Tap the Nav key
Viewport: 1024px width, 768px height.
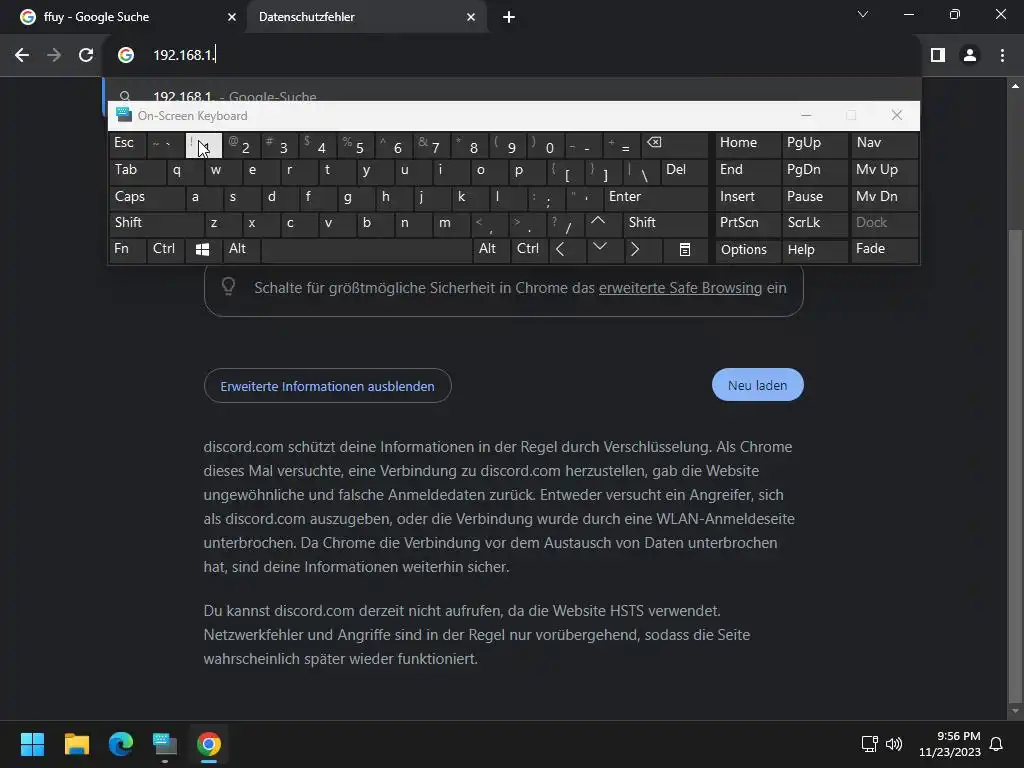click(884, 145)
